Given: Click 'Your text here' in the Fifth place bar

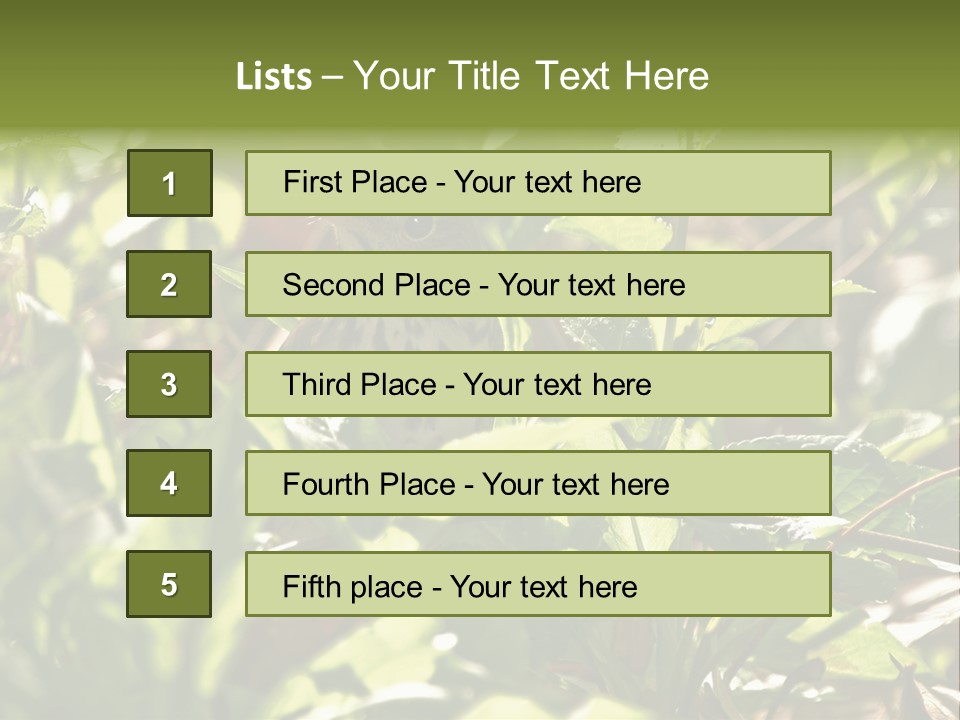Looking at the screenshot, I should click(x=543, y=586).
